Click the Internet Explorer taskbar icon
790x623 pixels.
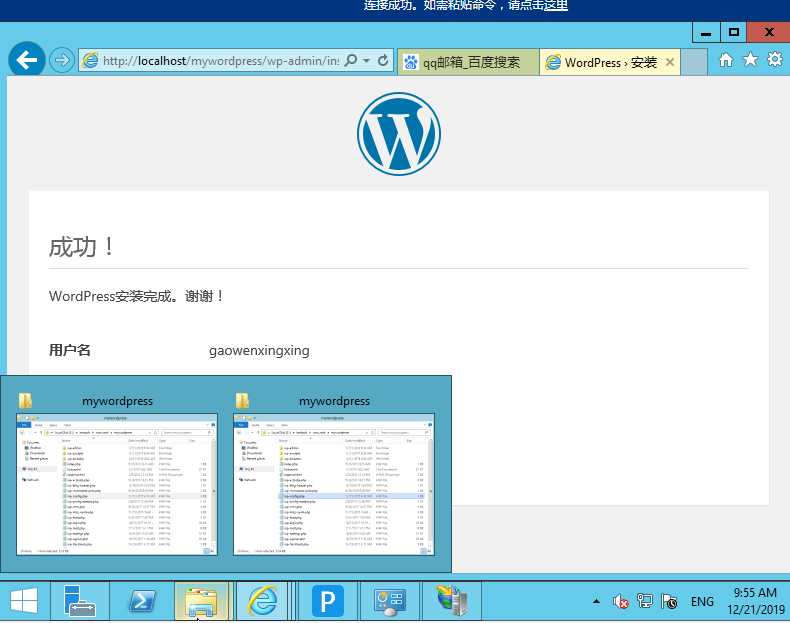pos(262,601)
